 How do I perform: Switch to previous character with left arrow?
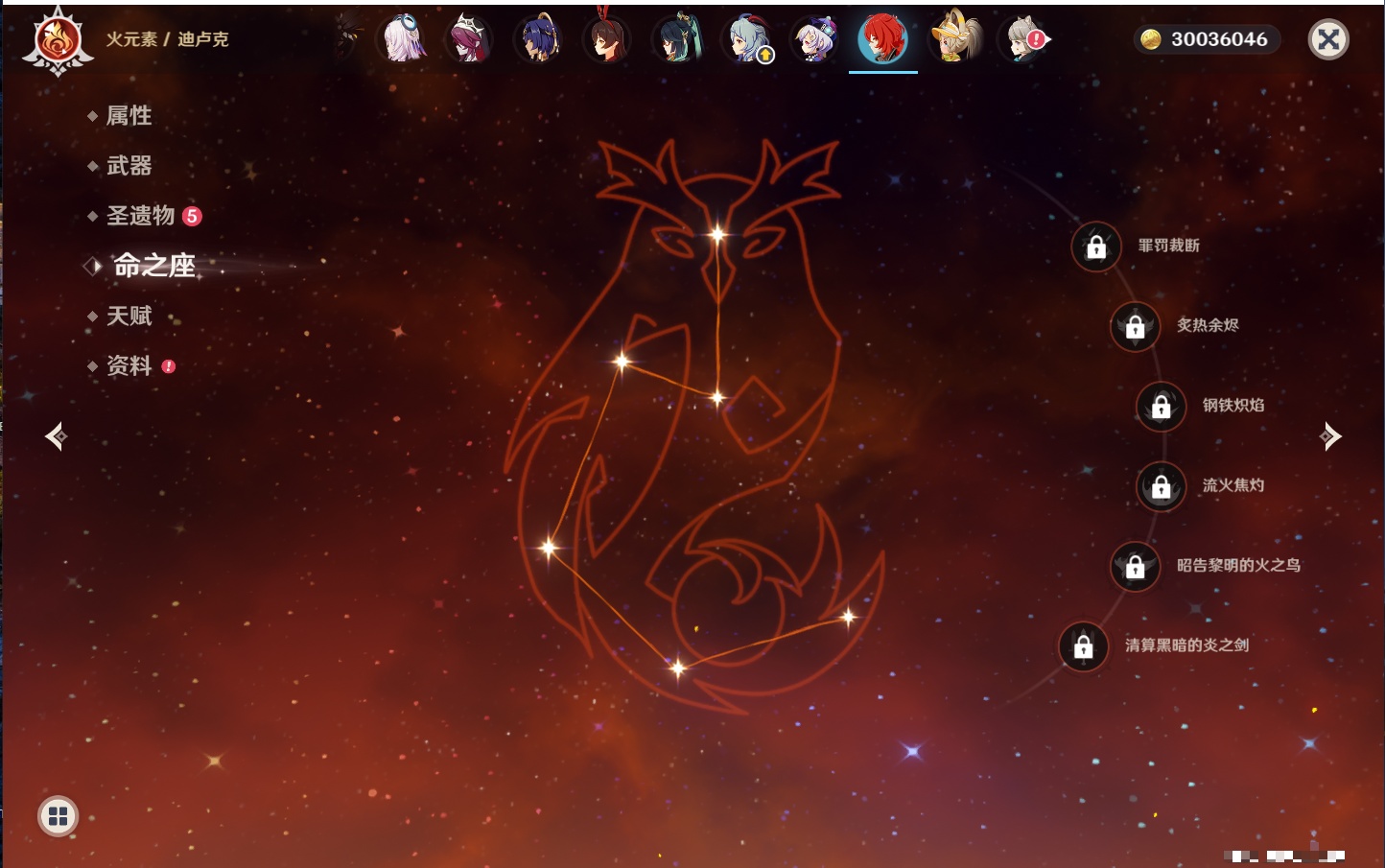pyautogui.click(x=56, y=436)
